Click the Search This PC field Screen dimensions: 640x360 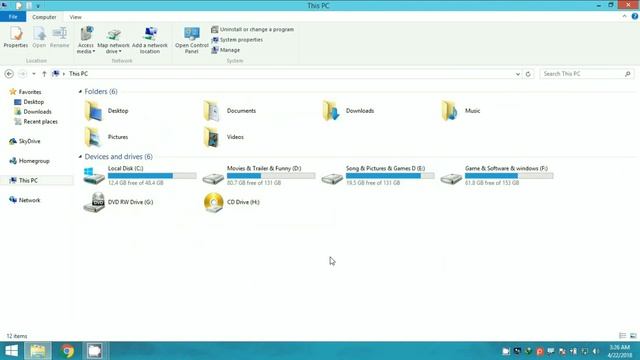[587, 74]
